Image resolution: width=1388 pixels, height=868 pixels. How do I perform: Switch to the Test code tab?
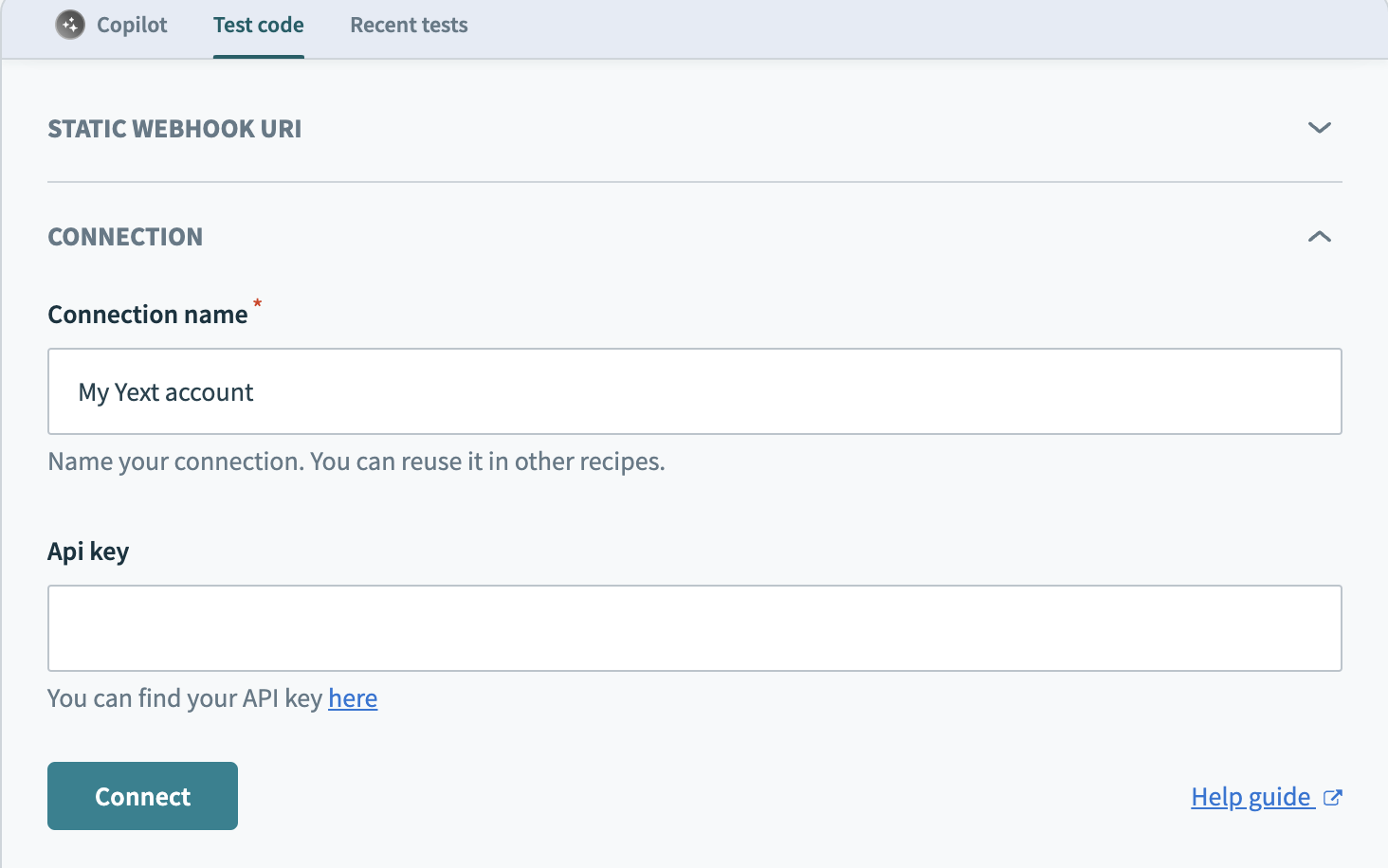click(x=258, y=25)
